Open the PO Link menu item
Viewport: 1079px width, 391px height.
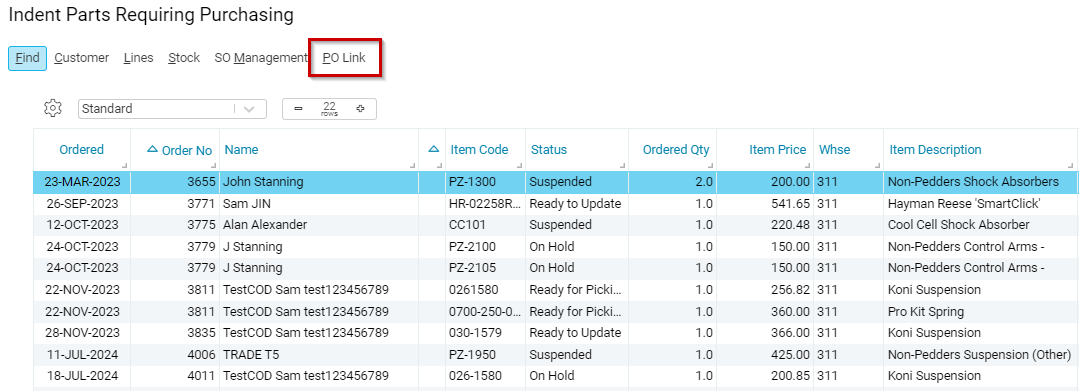coord(344,59)
